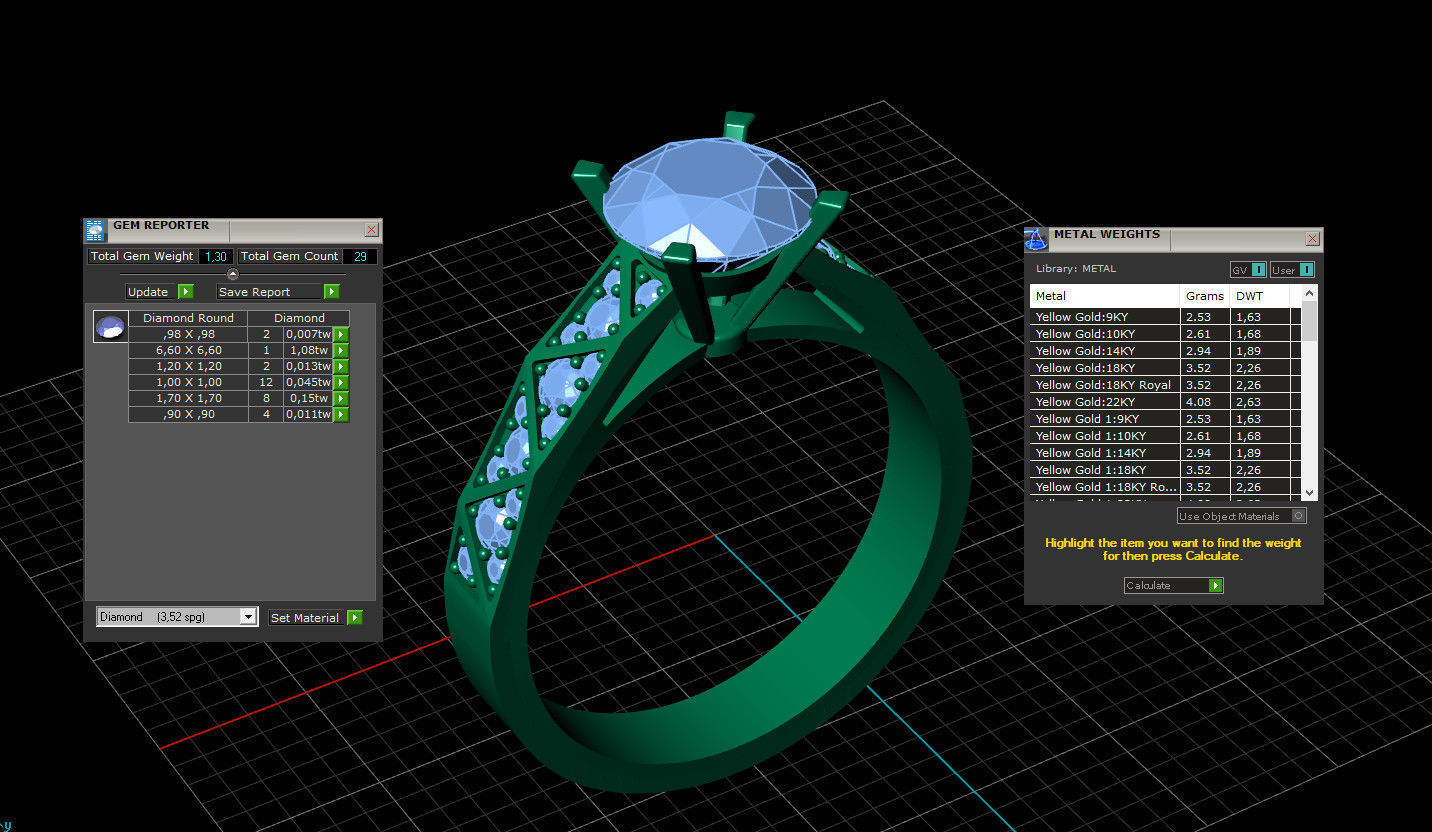
Task: Click the 1,00 X 1,00 gem size cell
Action: click(x=188, y=382)
